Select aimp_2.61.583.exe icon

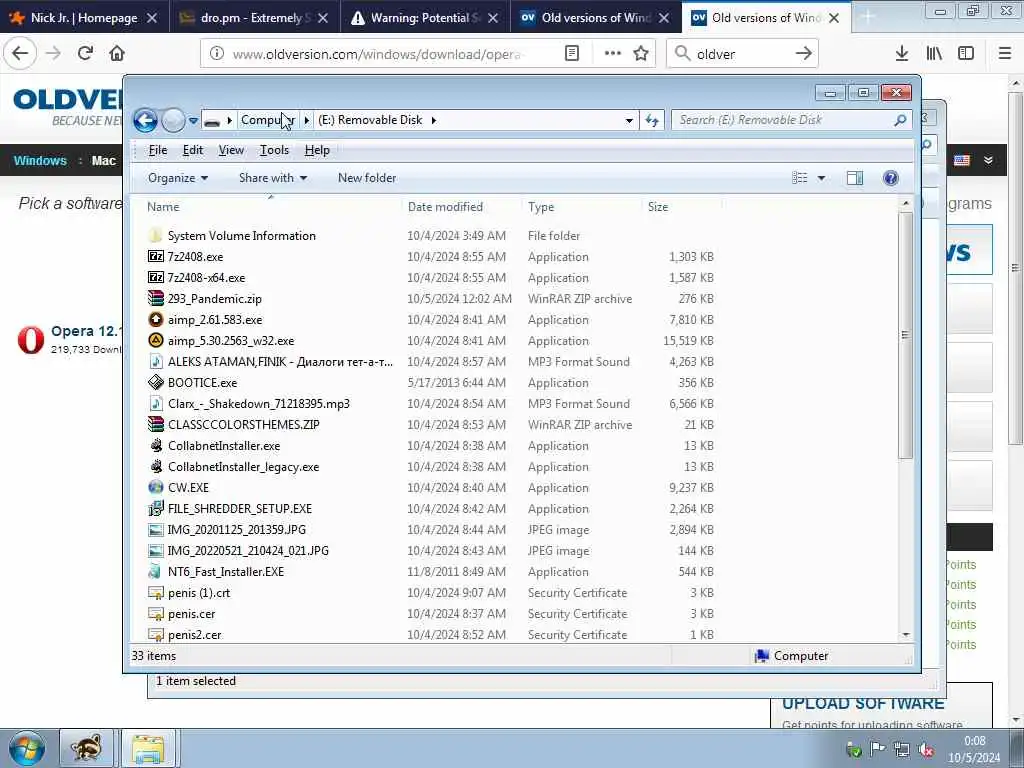point(155,319)
